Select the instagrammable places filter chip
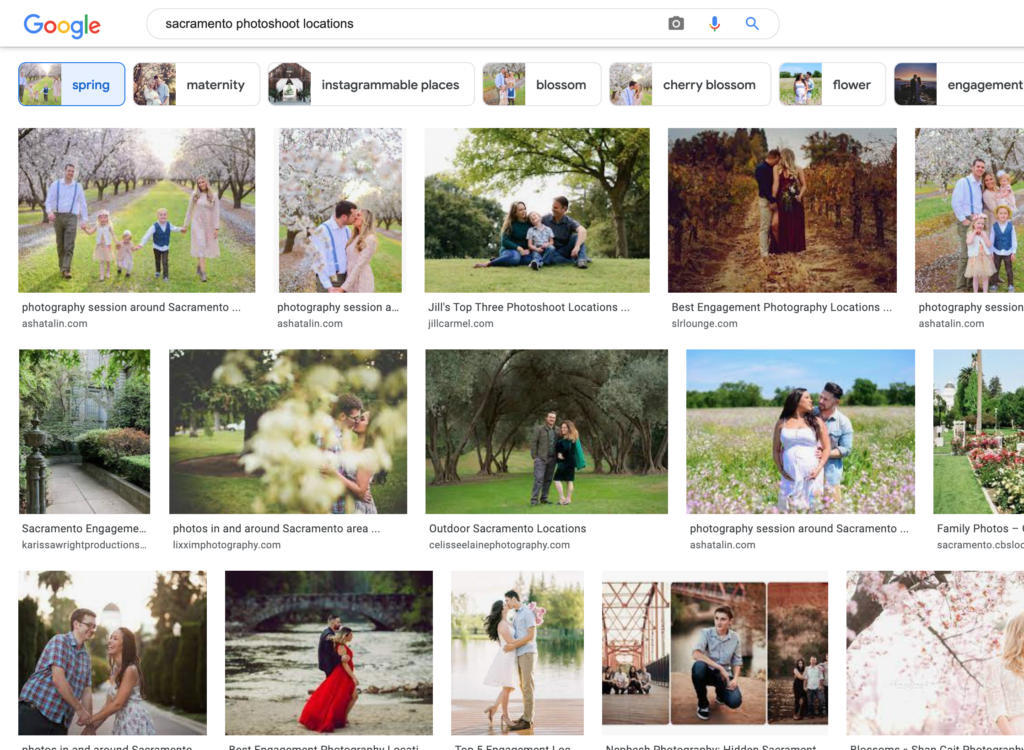 click(371, 84)
